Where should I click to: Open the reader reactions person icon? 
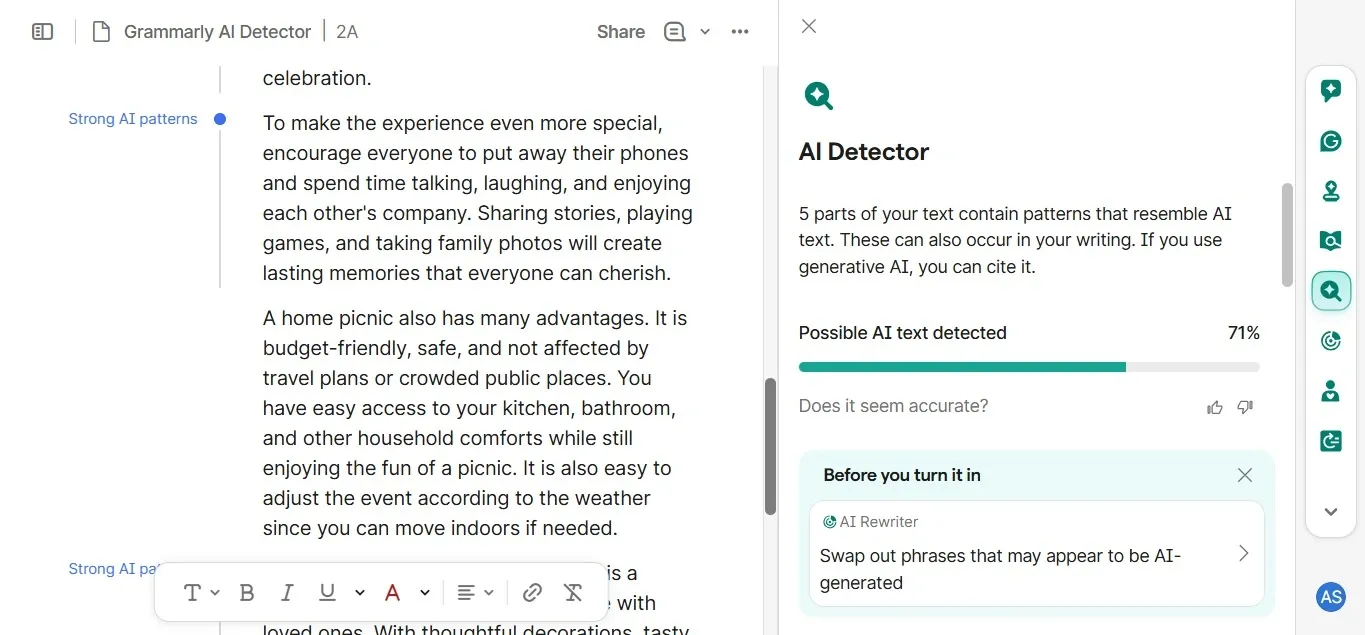(1331, 391)
